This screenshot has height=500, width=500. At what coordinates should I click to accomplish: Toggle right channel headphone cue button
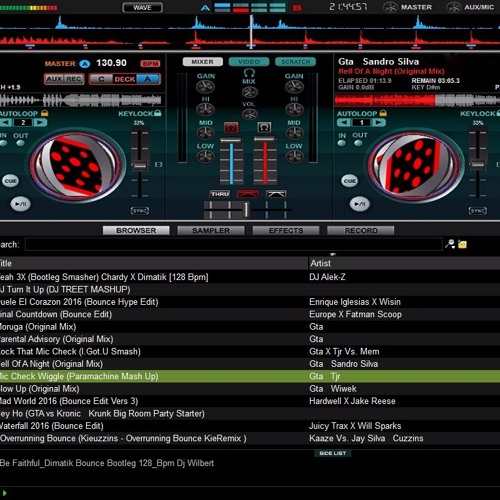[x=264, y=127]
